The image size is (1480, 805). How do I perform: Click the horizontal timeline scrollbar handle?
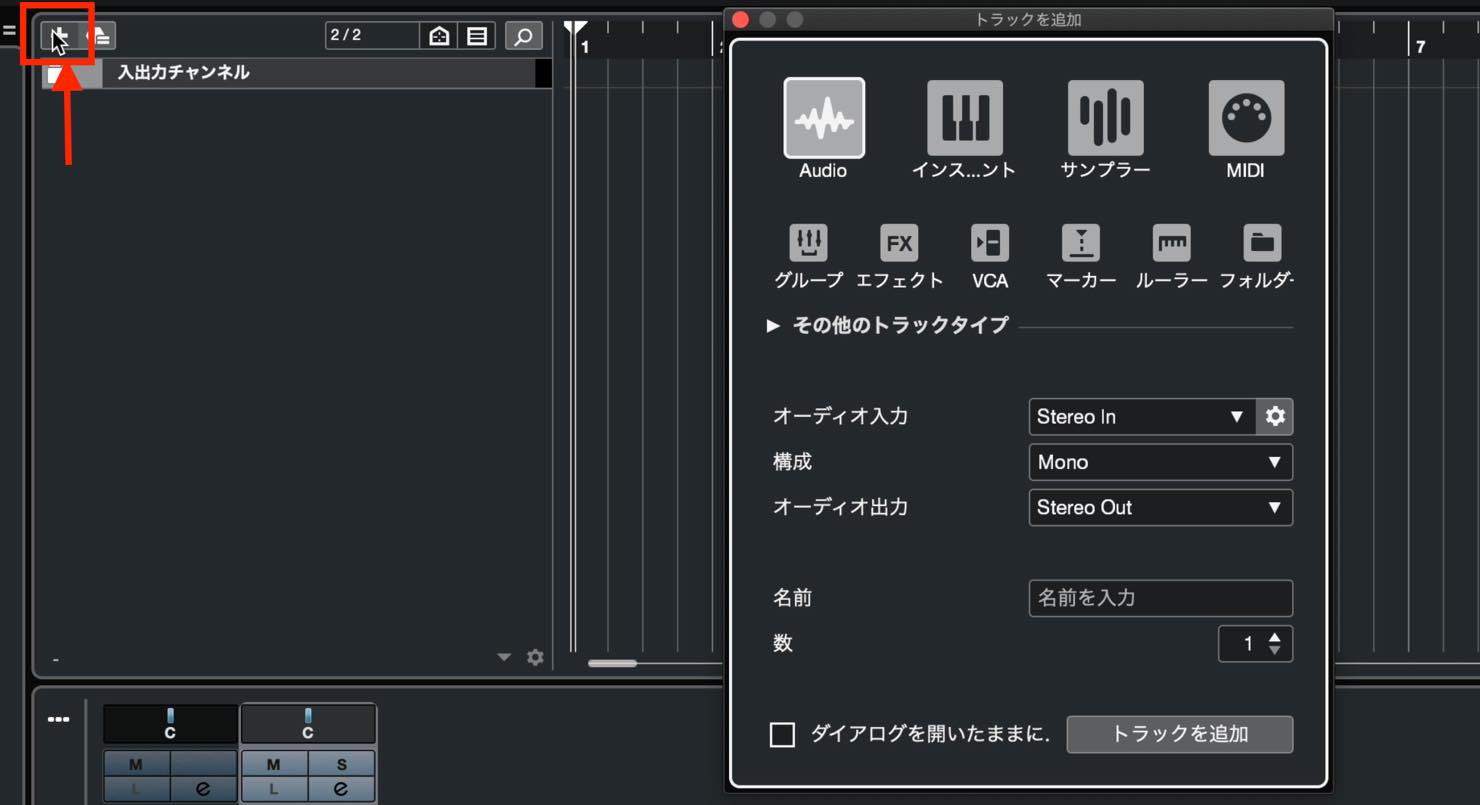point(612,663)
